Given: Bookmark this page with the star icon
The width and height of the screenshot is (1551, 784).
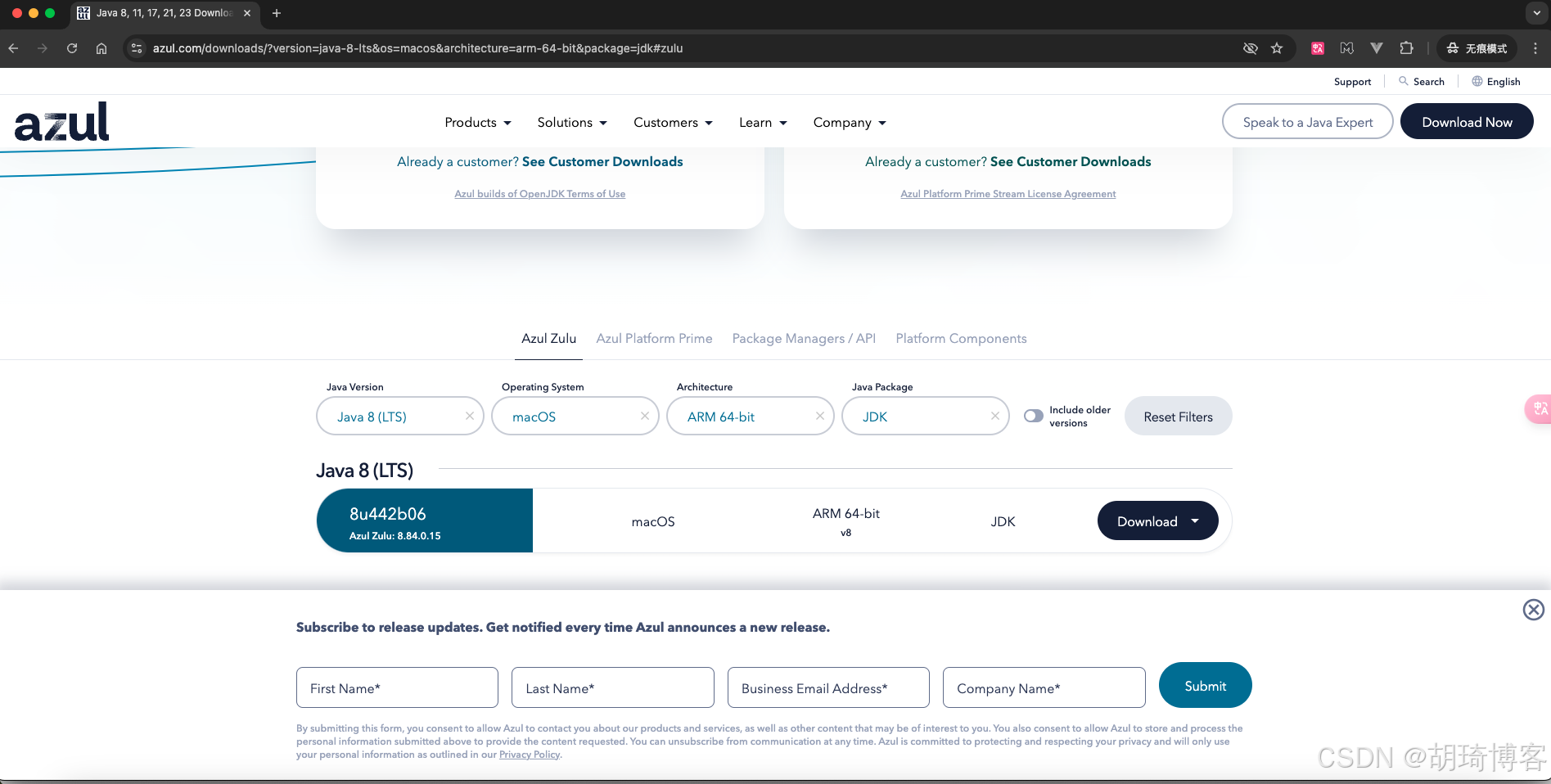Looking at the screenshot, I should pyautogui.click(x=1277, y=48).
